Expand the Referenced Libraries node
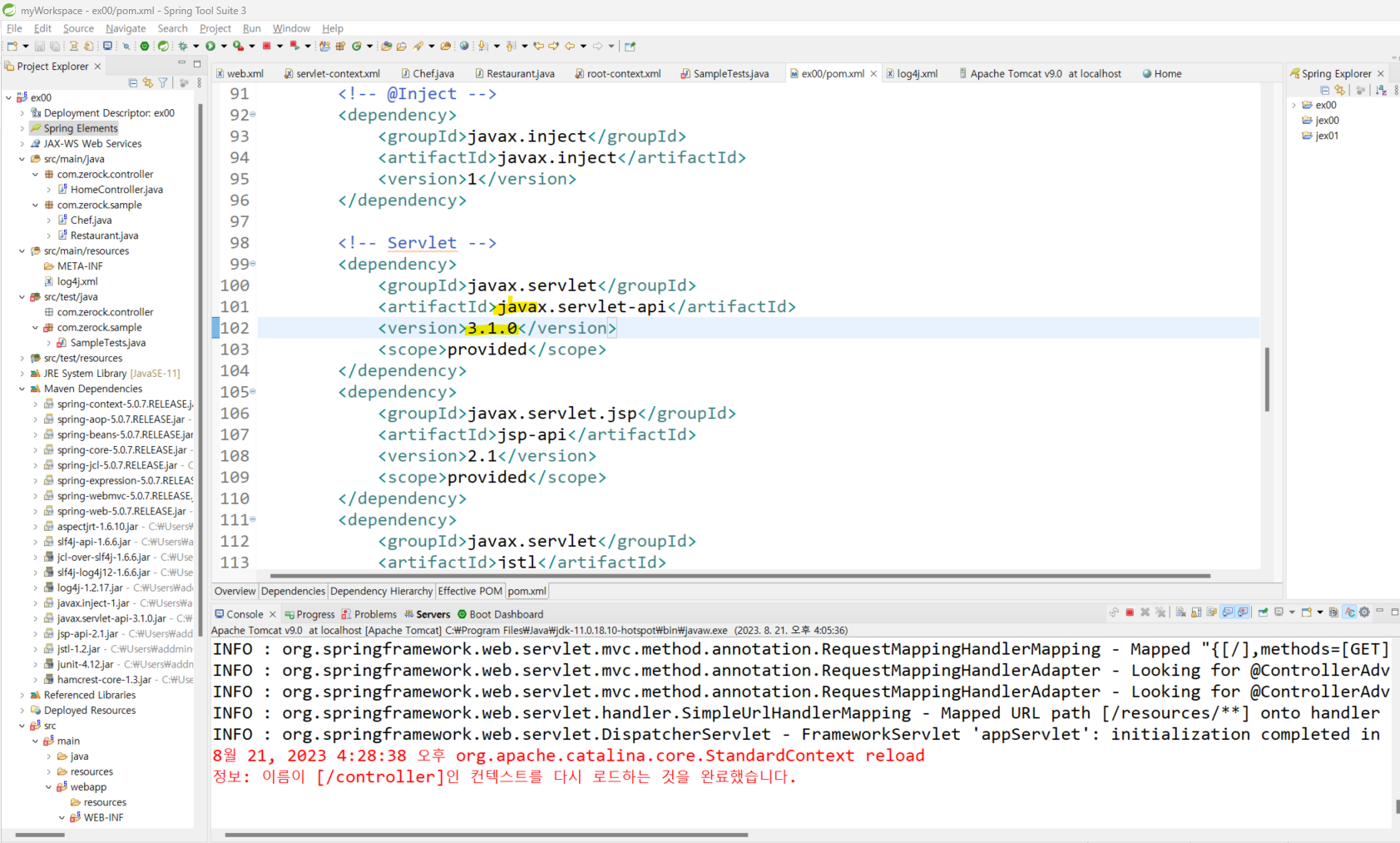Viewport: 1400px width, 843px height. (x=22, y=695)
